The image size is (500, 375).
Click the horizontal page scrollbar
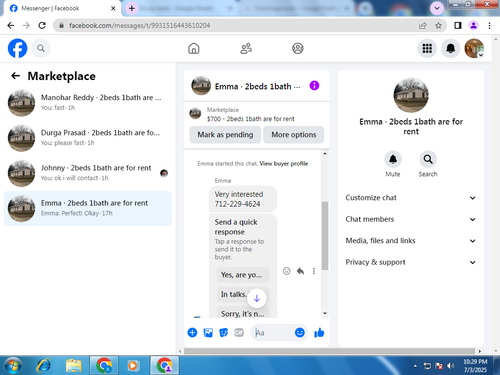[x=329, y=351]
